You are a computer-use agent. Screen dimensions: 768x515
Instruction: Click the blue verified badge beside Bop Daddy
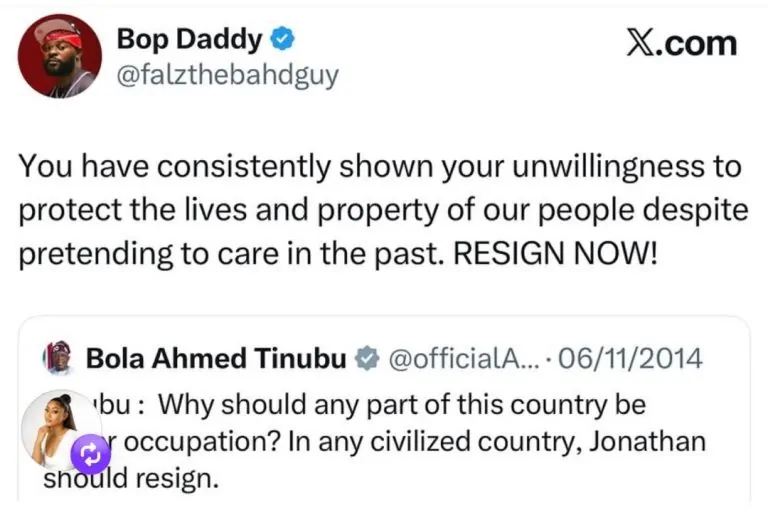[284, 39]
